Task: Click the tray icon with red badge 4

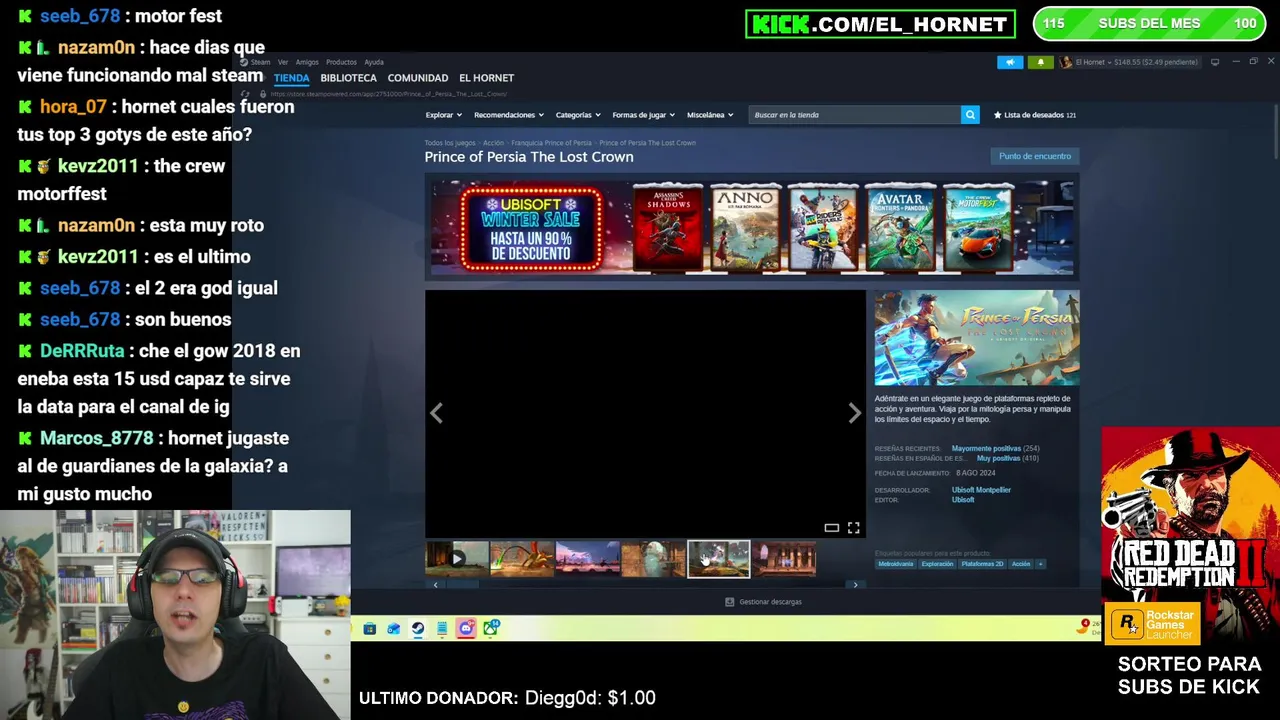Action: [x=1083, y=626]
